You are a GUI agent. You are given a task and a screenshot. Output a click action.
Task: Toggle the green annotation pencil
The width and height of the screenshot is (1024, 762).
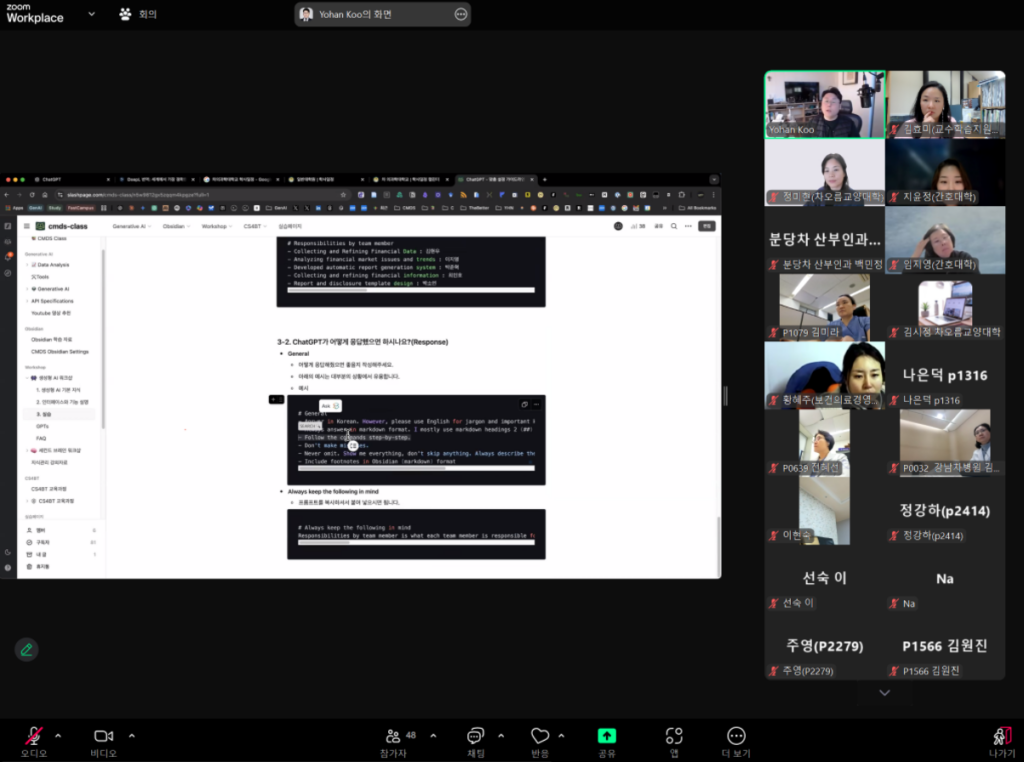click(27, 649)
